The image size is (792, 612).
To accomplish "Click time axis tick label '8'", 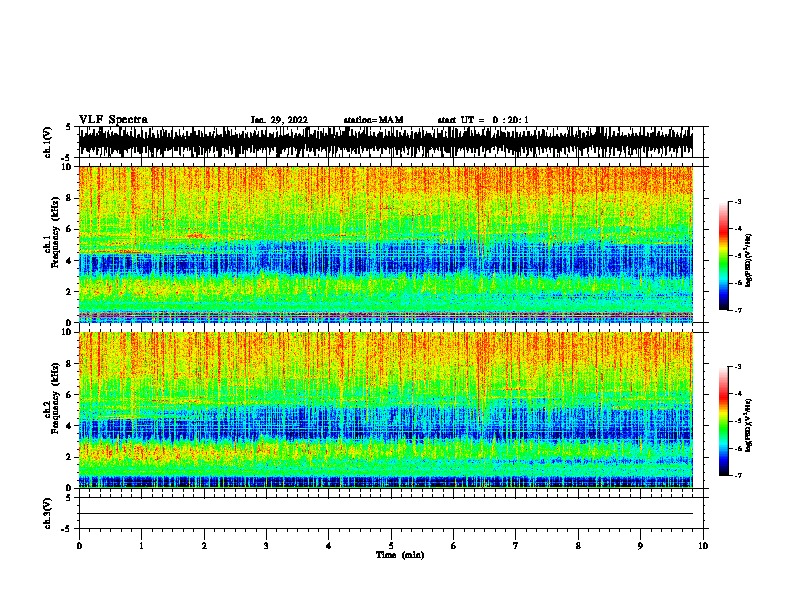I will click(x=578, y=546).
